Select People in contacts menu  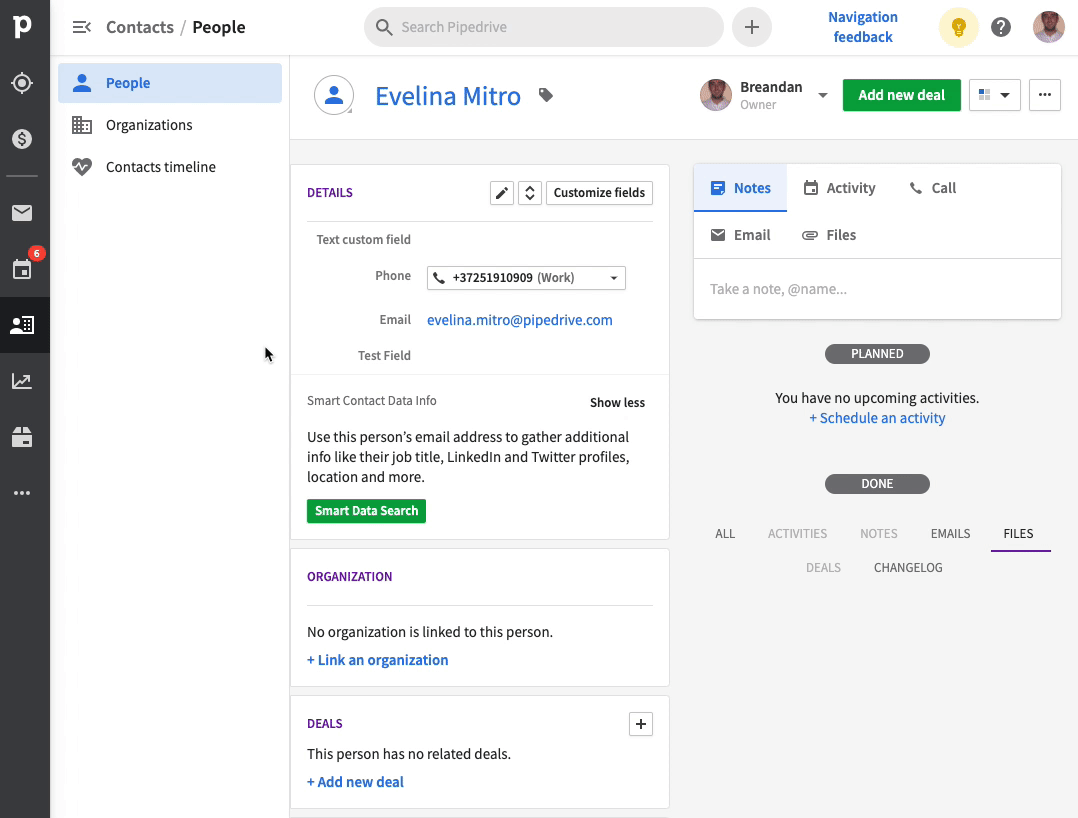[170, 83]
